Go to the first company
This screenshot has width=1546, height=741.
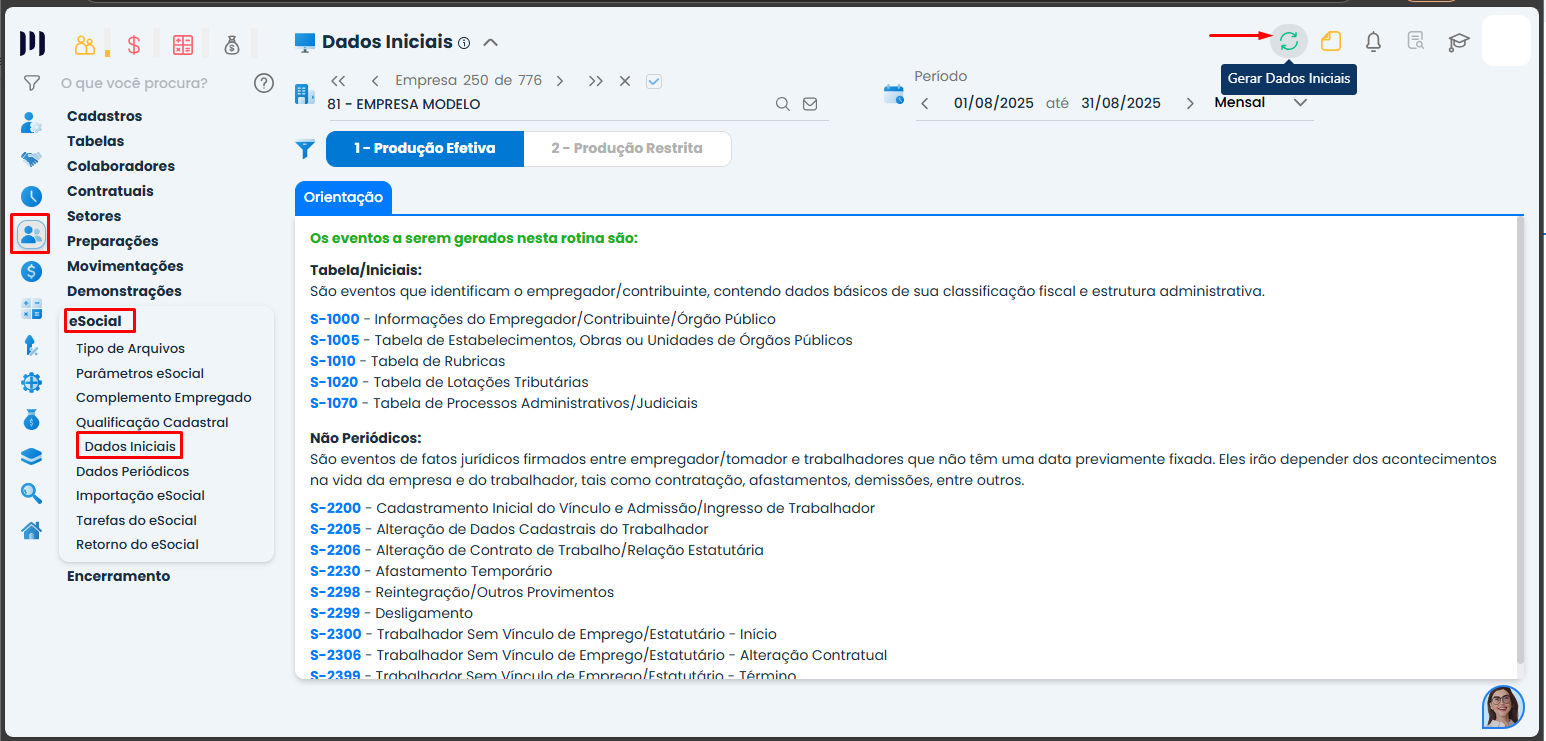pos(338,81)
